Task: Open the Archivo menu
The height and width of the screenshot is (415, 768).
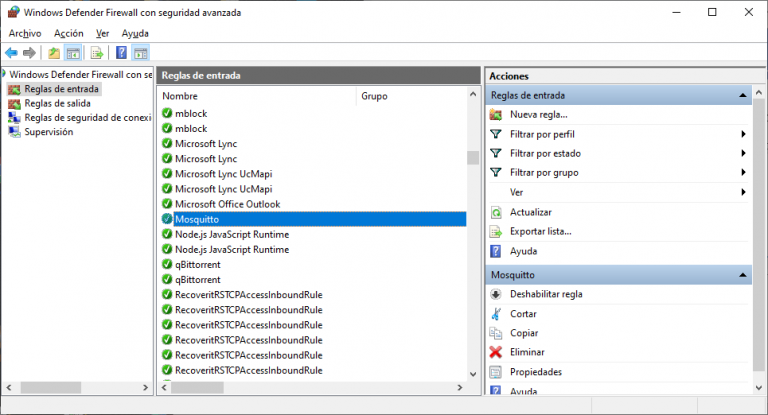Action: [x=25, y=33]
